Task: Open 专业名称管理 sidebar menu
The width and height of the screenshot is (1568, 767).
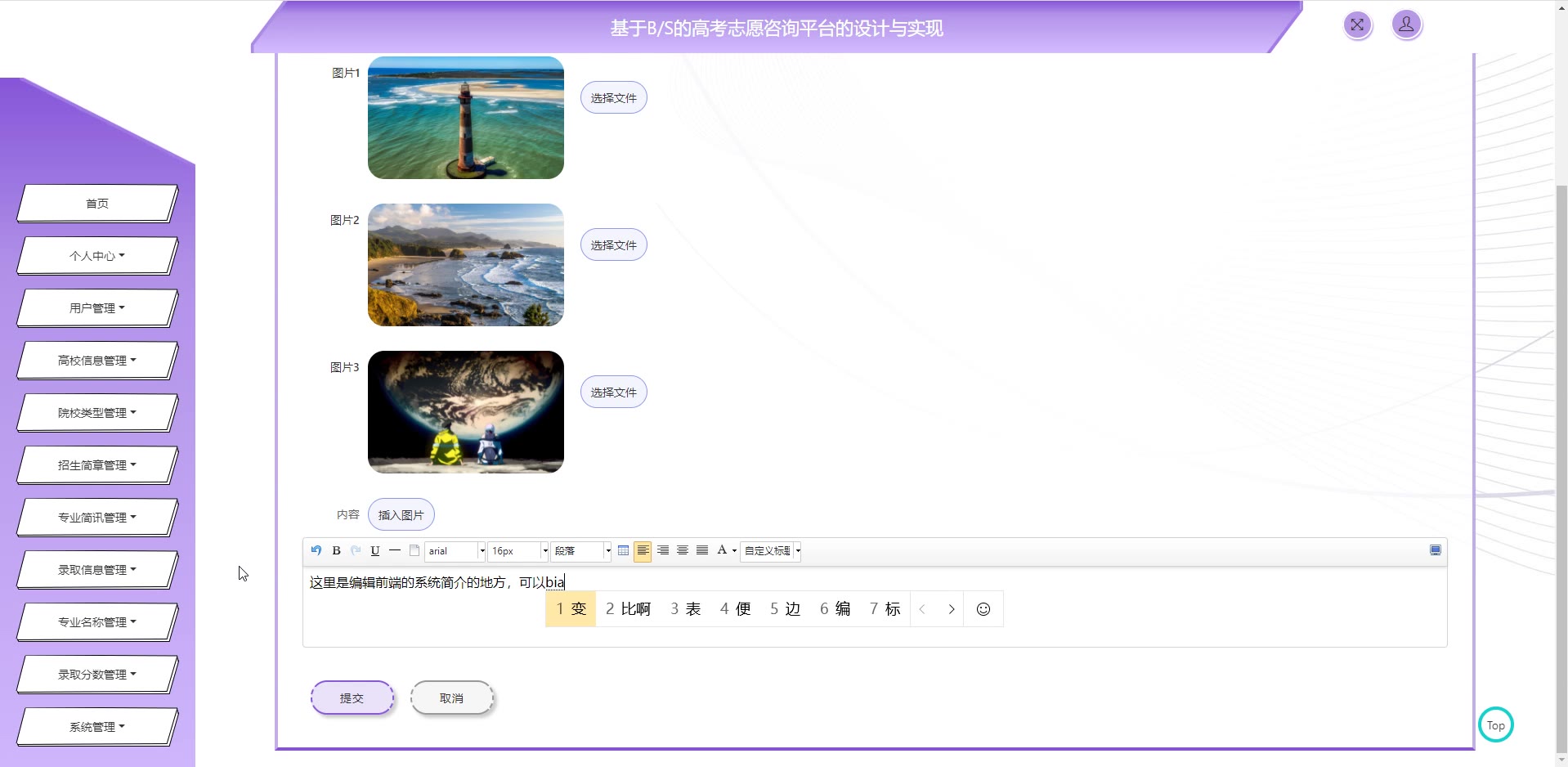Action: tap(97, 622)
